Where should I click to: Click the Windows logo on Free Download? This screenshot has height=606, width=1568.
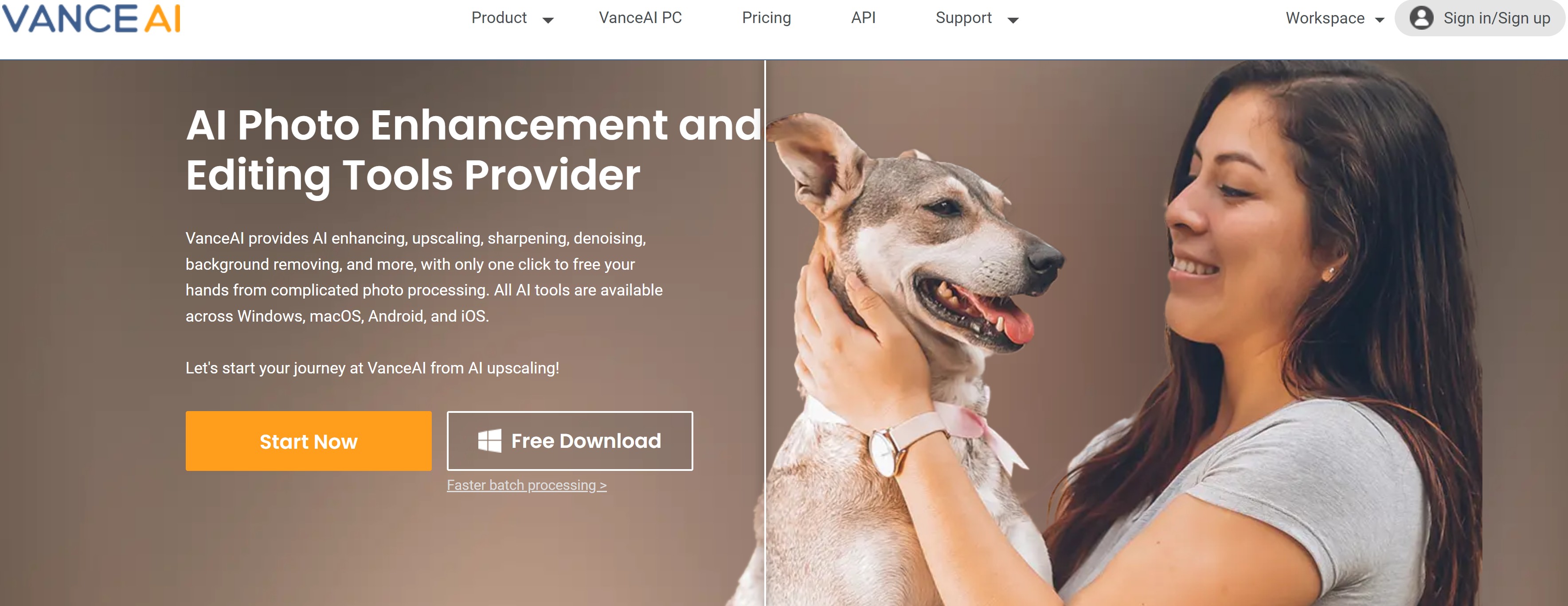tap(489, 440)
